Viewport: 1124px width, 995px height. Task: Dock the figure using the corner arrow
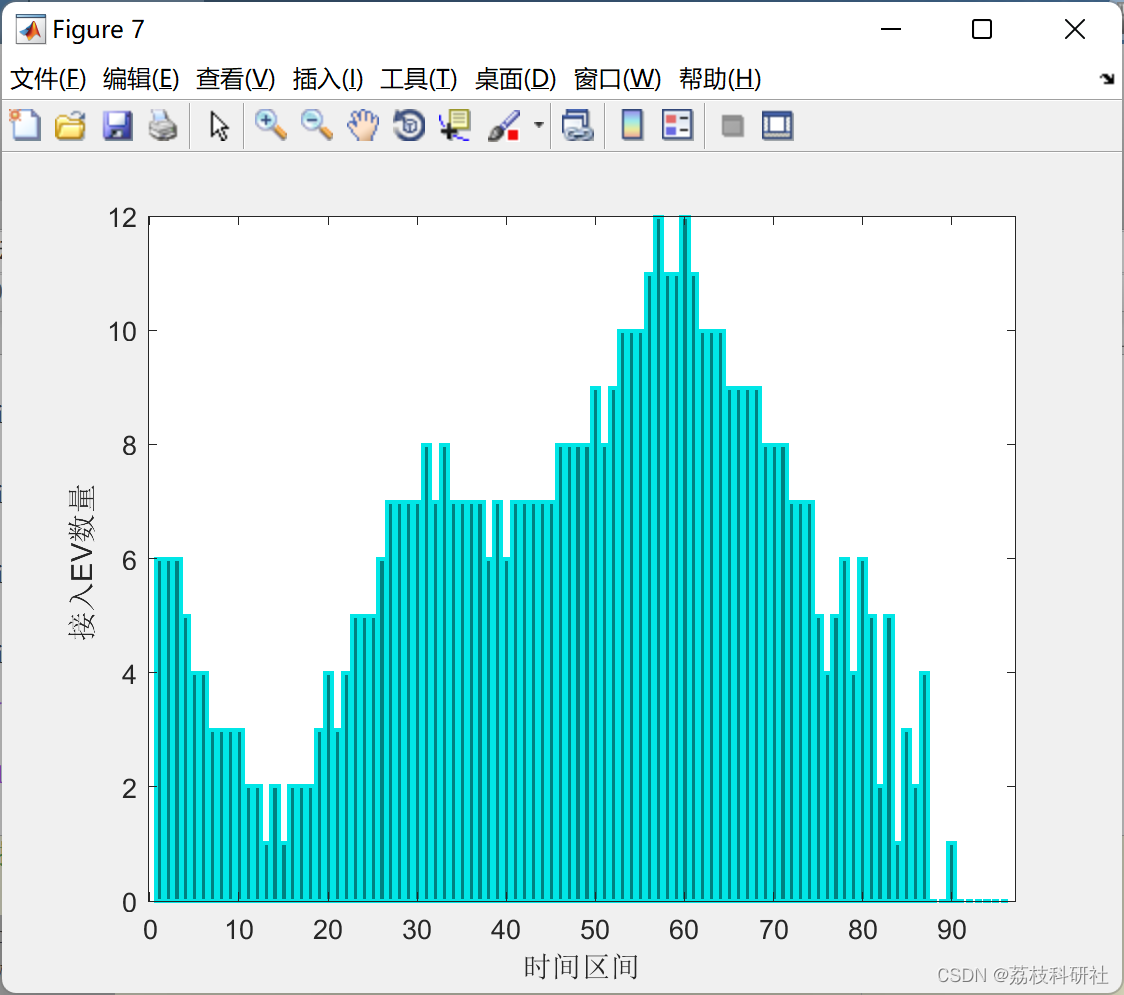1108,79
